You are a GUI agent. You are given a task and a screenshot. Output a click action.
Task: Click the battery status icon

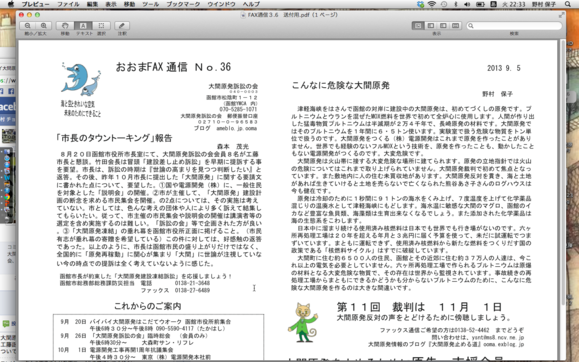(480, 4)
